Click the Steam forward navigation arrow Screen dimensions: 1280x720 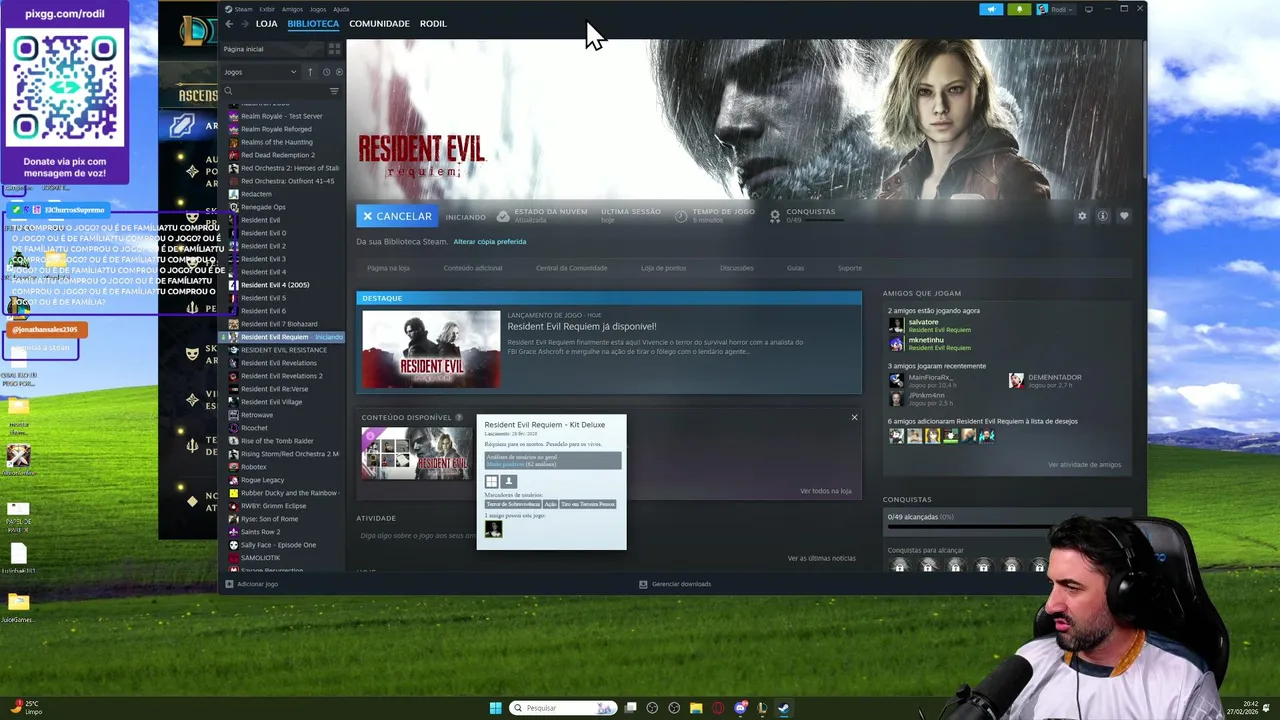244,23
